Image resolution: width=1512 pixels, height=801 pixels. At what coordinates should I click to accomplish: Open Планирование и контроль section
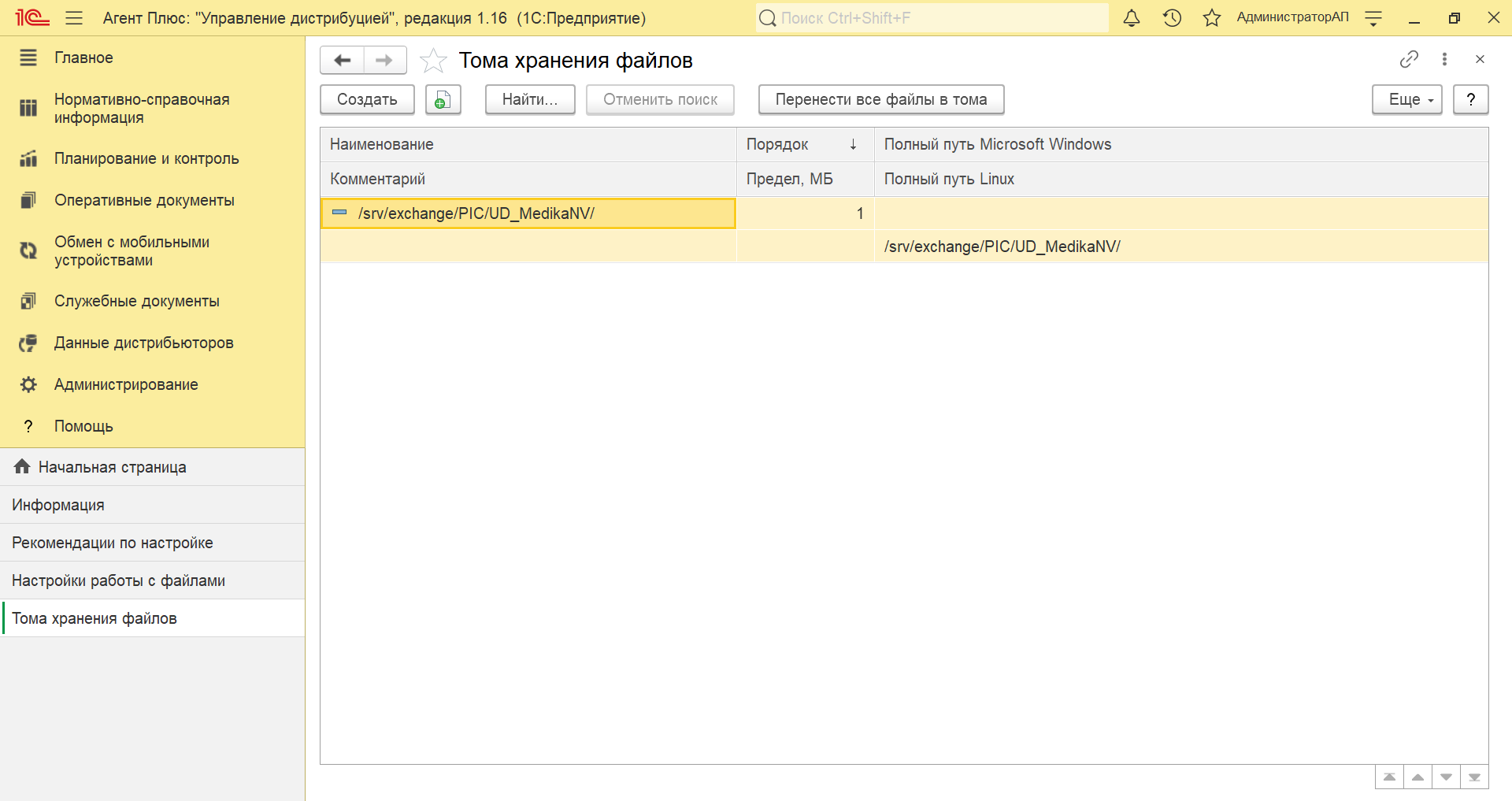coord(152,158)
